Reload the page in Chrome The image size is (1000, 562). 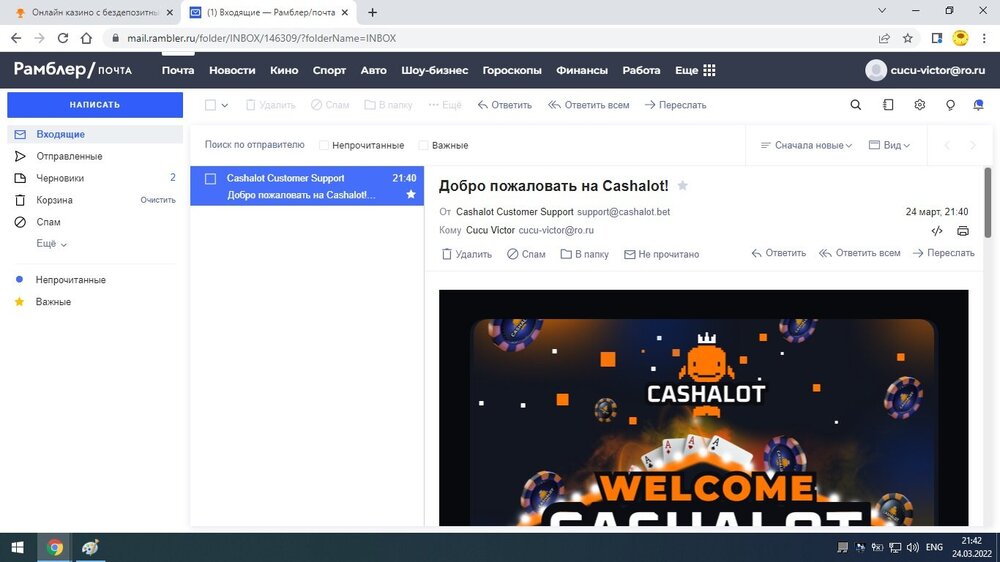(62, 38)
